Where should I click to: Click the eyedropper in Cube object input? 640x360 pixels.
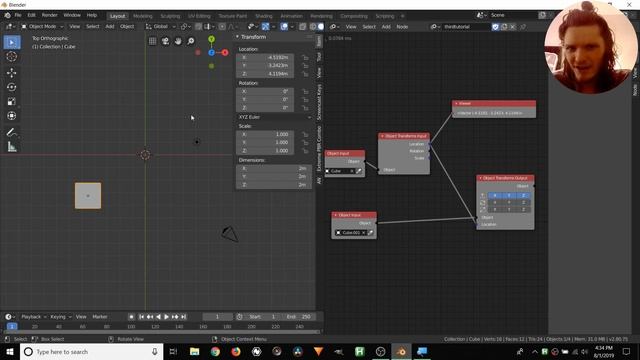(359, 171)
